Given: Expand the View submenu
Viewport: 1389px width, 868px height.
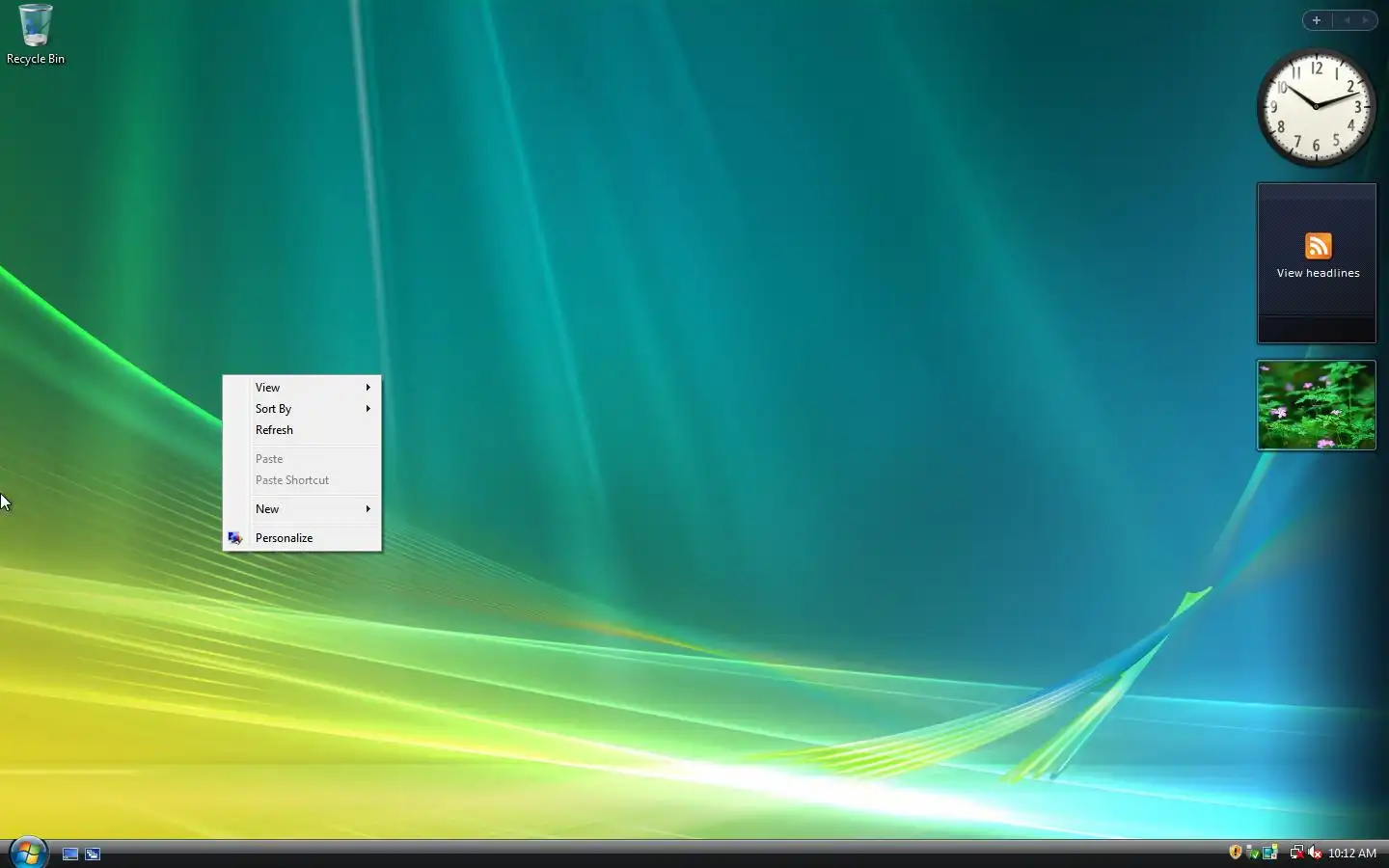Looking at the screenshot, I should 302,388.
